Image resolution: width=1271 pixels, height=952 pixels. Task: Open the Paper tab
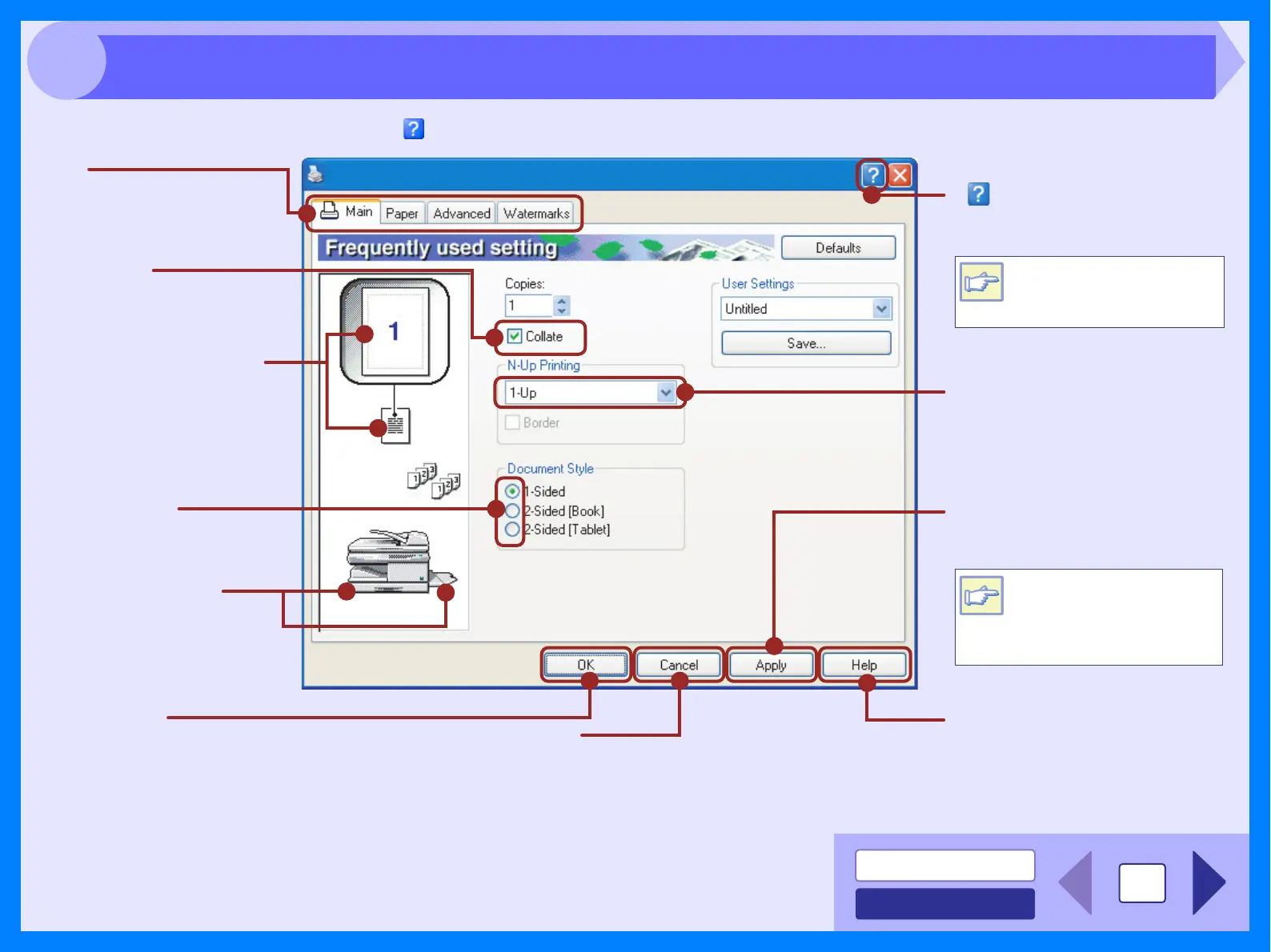click(x=402, y=214)
